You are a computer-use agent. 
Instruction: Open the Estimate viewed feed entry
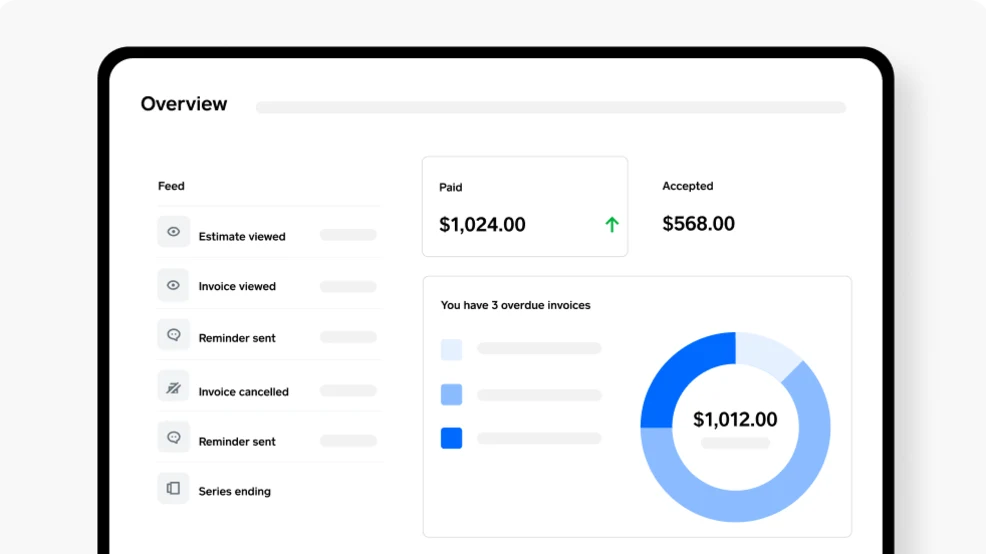[269, 233]
